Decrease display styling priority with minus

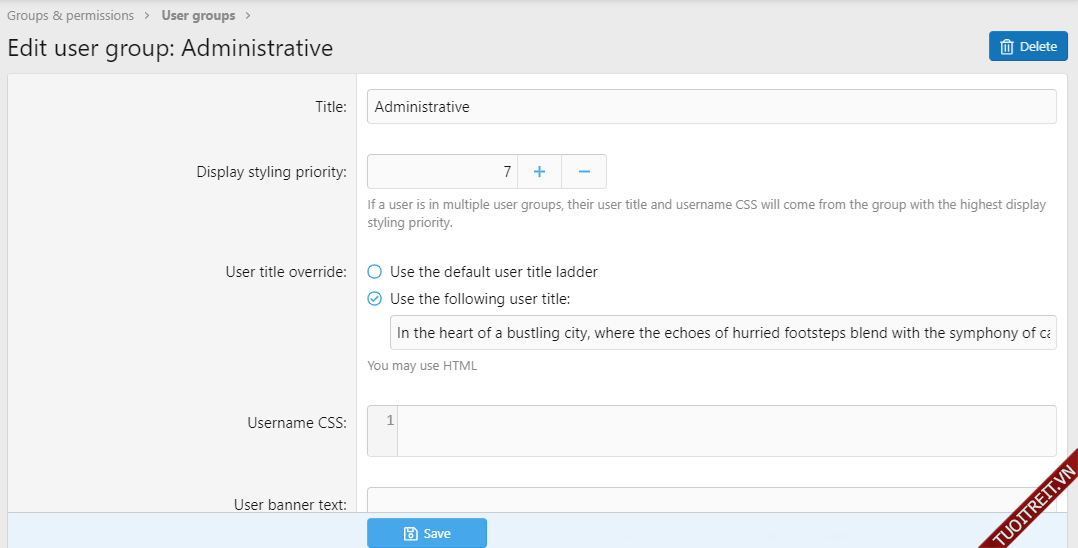point(584,172)
